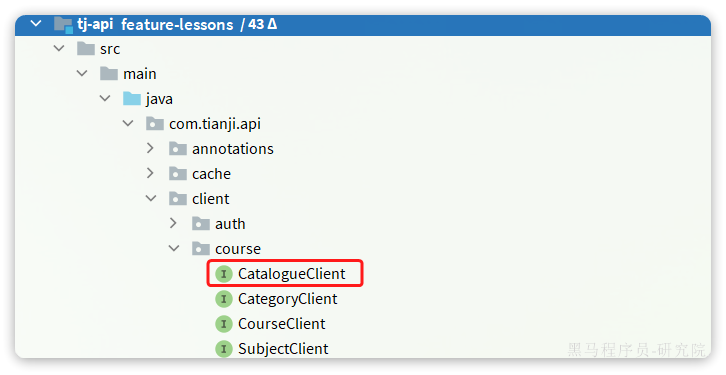Expand the cache package
The height and width of the screenshot is (375, 726).
[x=150, y=173]
